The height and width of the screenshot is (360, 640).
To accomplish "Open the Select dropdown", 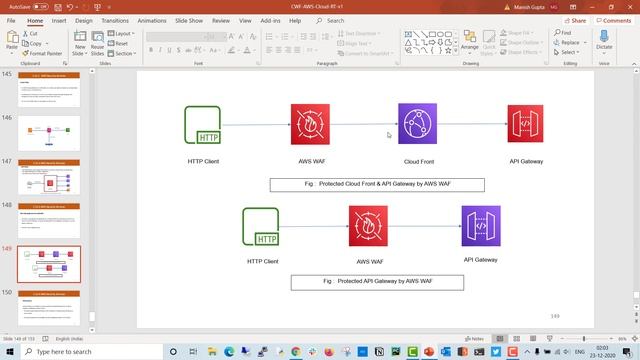I will [x=567, y=52].
